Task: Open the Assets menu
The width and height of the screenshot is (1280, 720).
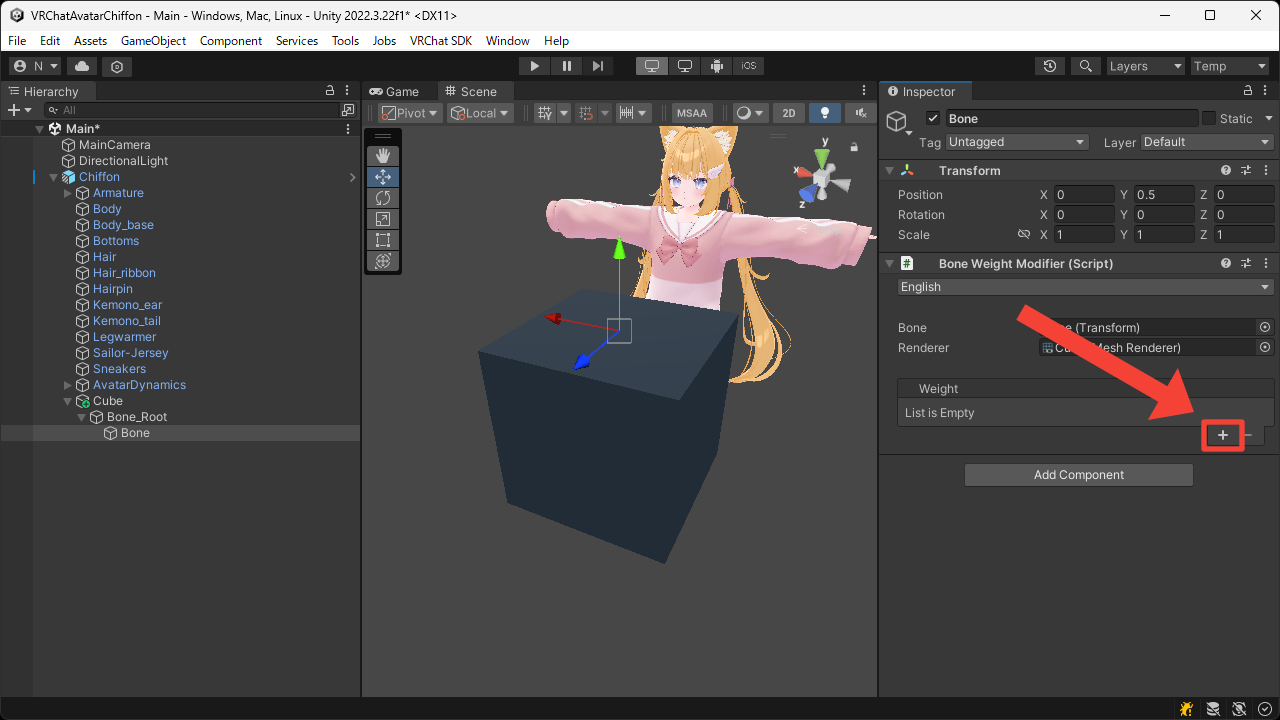Action: point(90,41)
